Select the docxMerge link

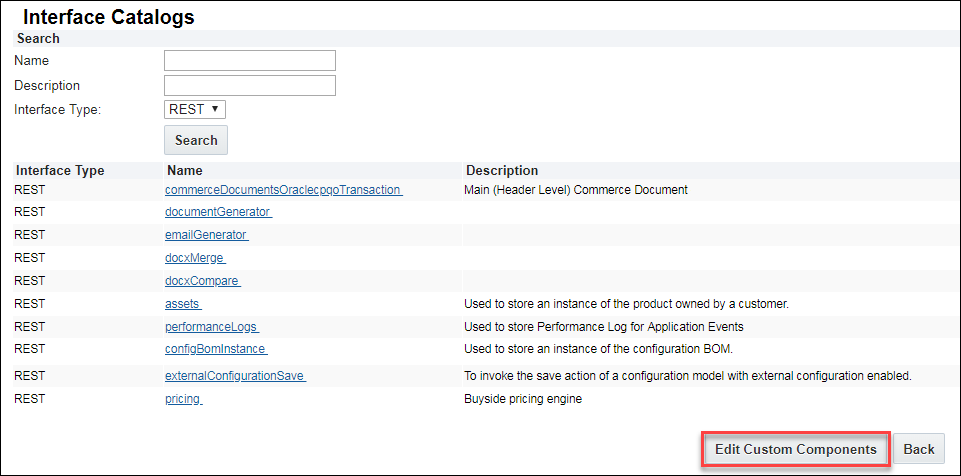(x=195, y=258)
